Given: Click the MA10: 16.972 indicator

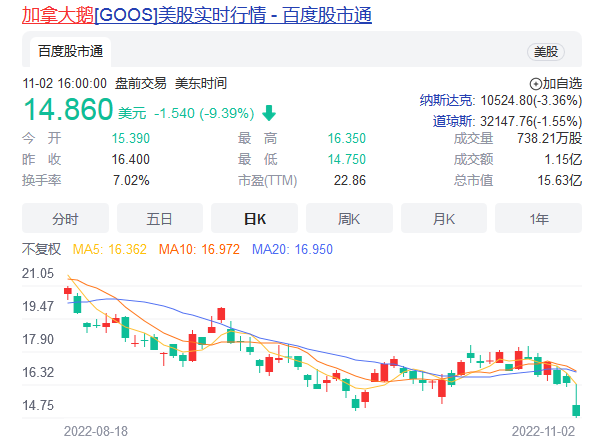Looking at the screenshot, I should pyautogui.click(x=199, y=249).
